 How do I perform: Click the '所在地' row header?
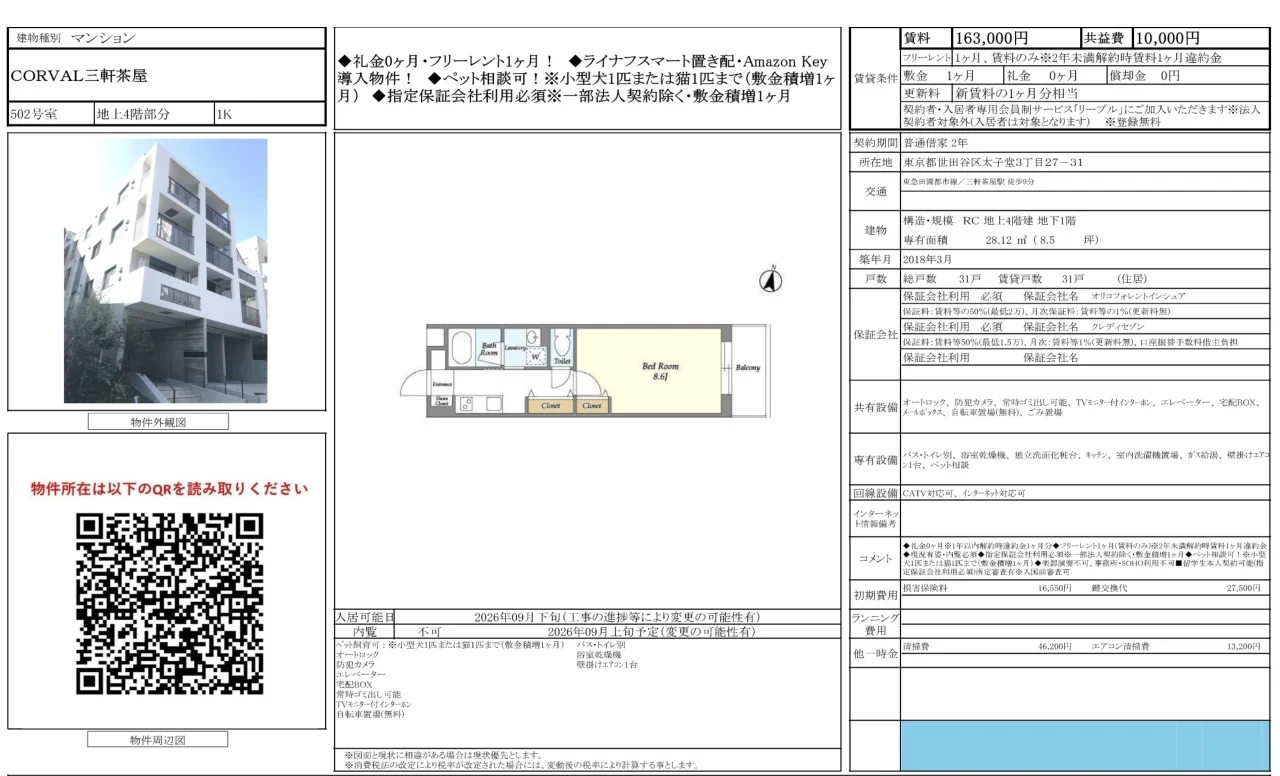point(875,162)
